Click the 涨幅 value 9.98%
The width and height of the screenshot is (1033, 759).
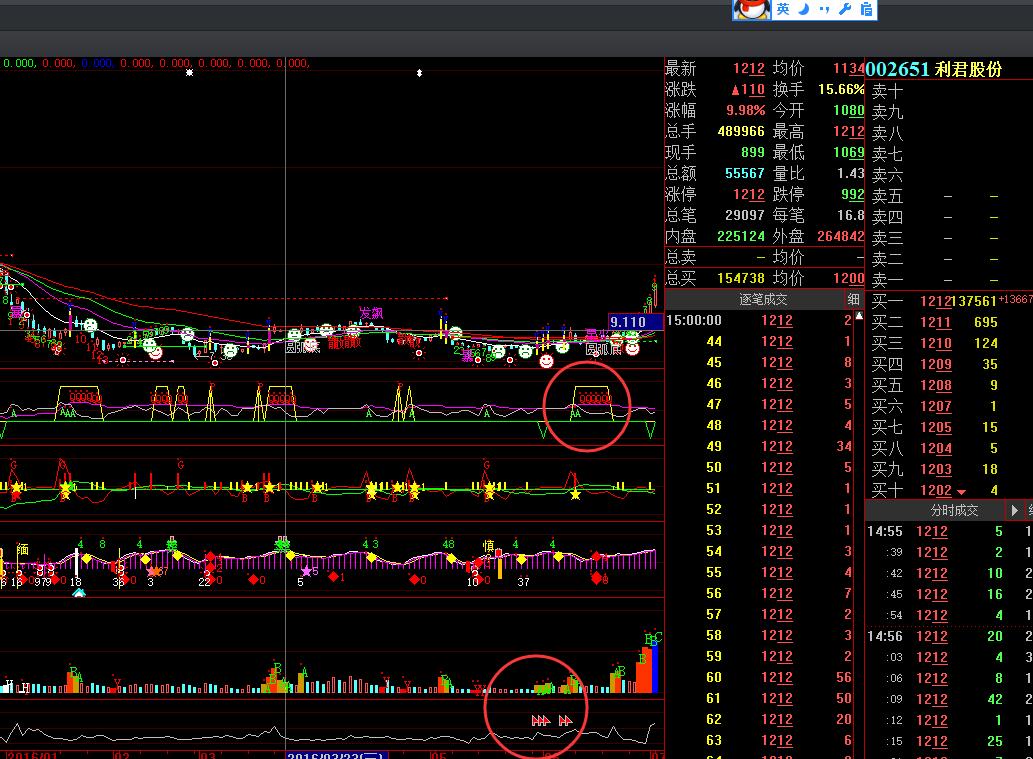click(x=746, y=110)
